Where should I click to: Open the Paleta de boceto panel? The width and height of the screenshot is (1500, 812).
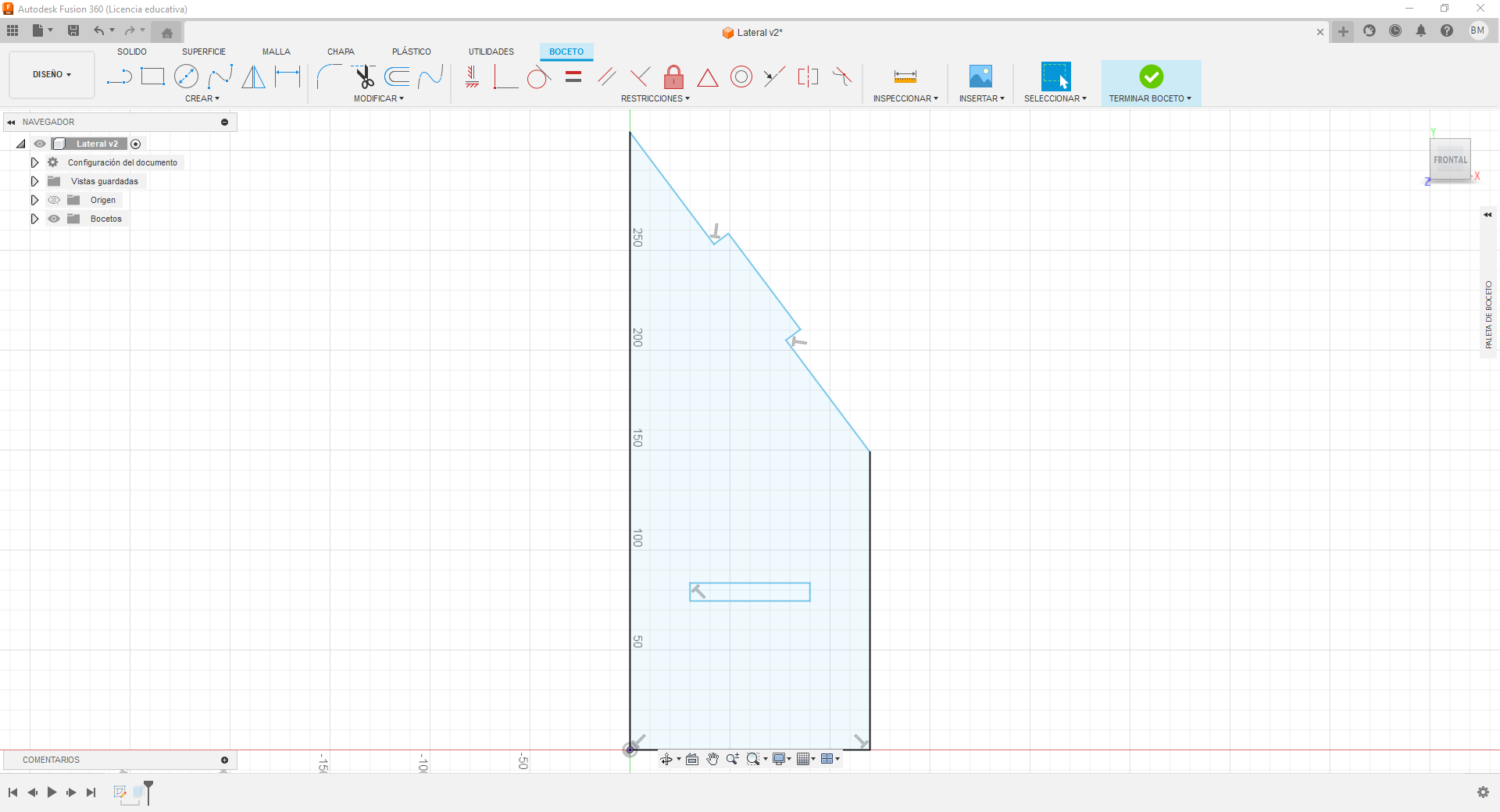pyautogui.click(x=1489, y=315)
